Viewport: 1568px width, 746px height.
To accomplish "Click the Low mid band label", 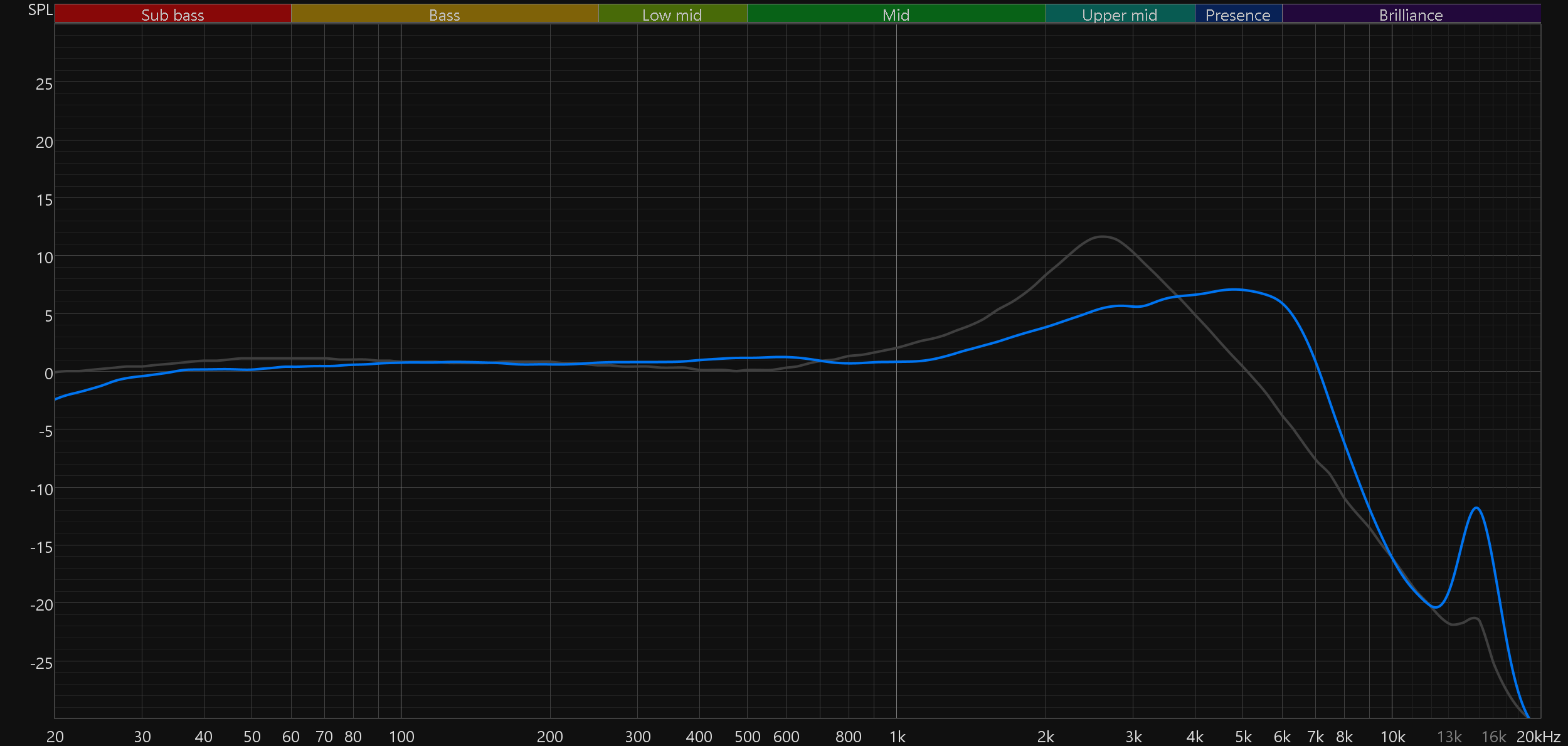I will [672, 14].
